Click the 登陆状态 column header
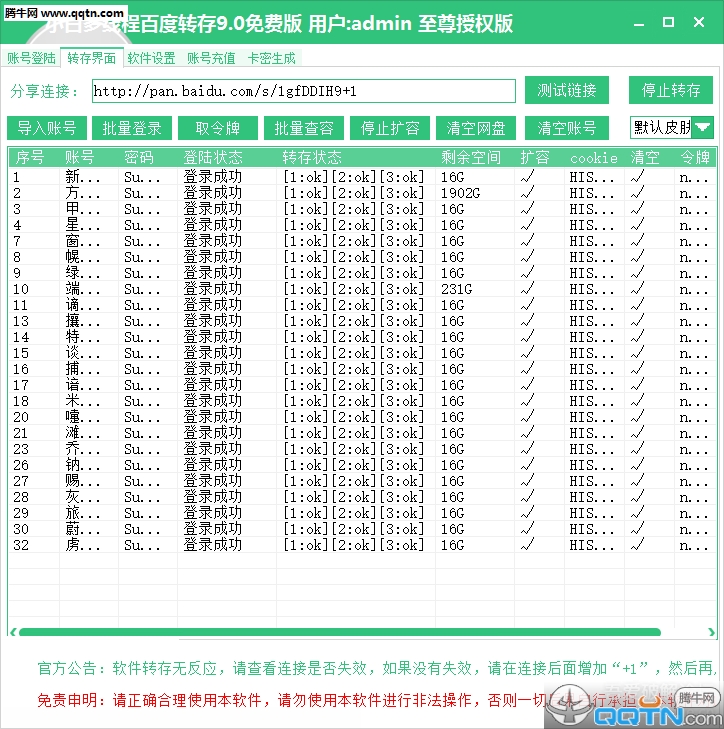This screenshot has height=729, width=724. tap(213, 158)
